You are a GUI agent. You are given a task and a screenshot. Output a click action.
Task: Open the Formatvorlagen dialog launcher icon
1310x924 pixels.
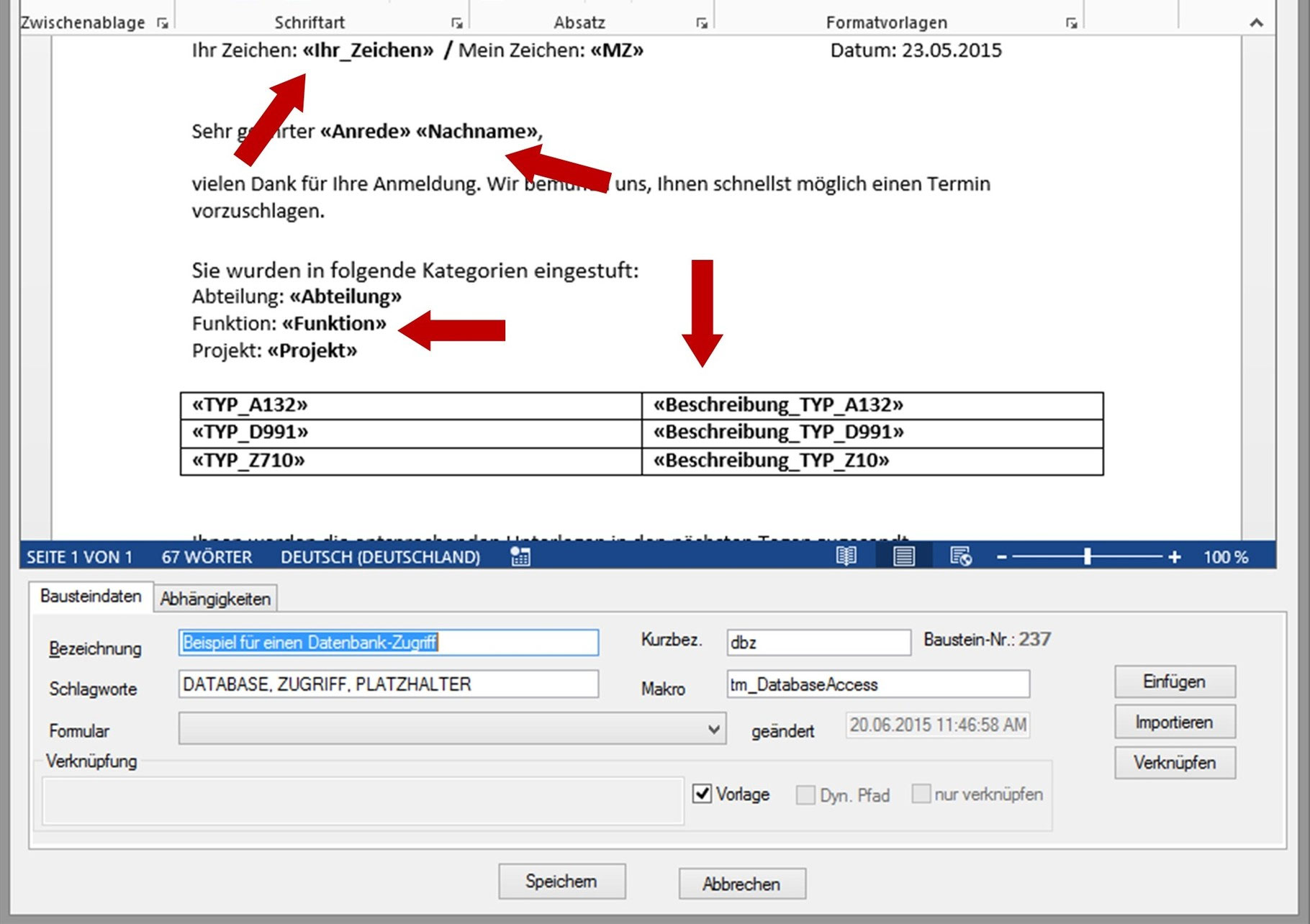pos(1071,22)
